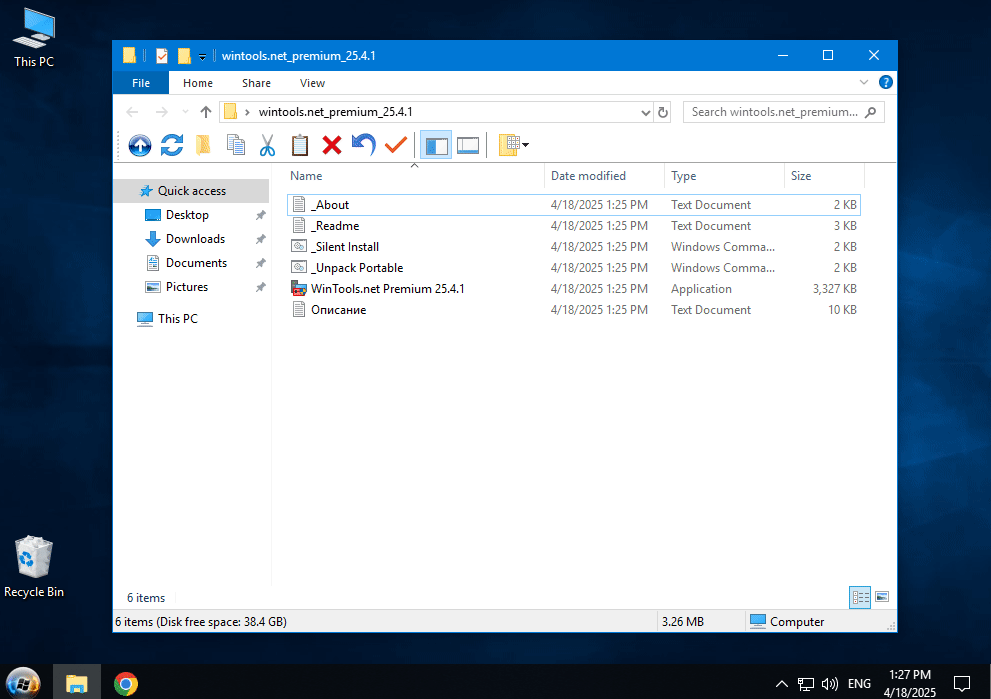
Task: Click the Paste clipboard toolbar icon
Action: tap(300, 145)
